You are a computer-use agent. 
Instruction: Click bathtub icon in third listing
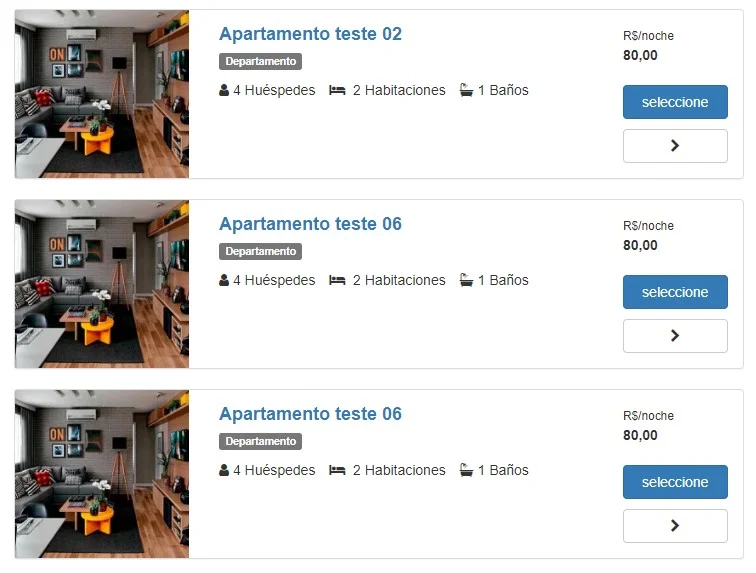tap(466, 470)
